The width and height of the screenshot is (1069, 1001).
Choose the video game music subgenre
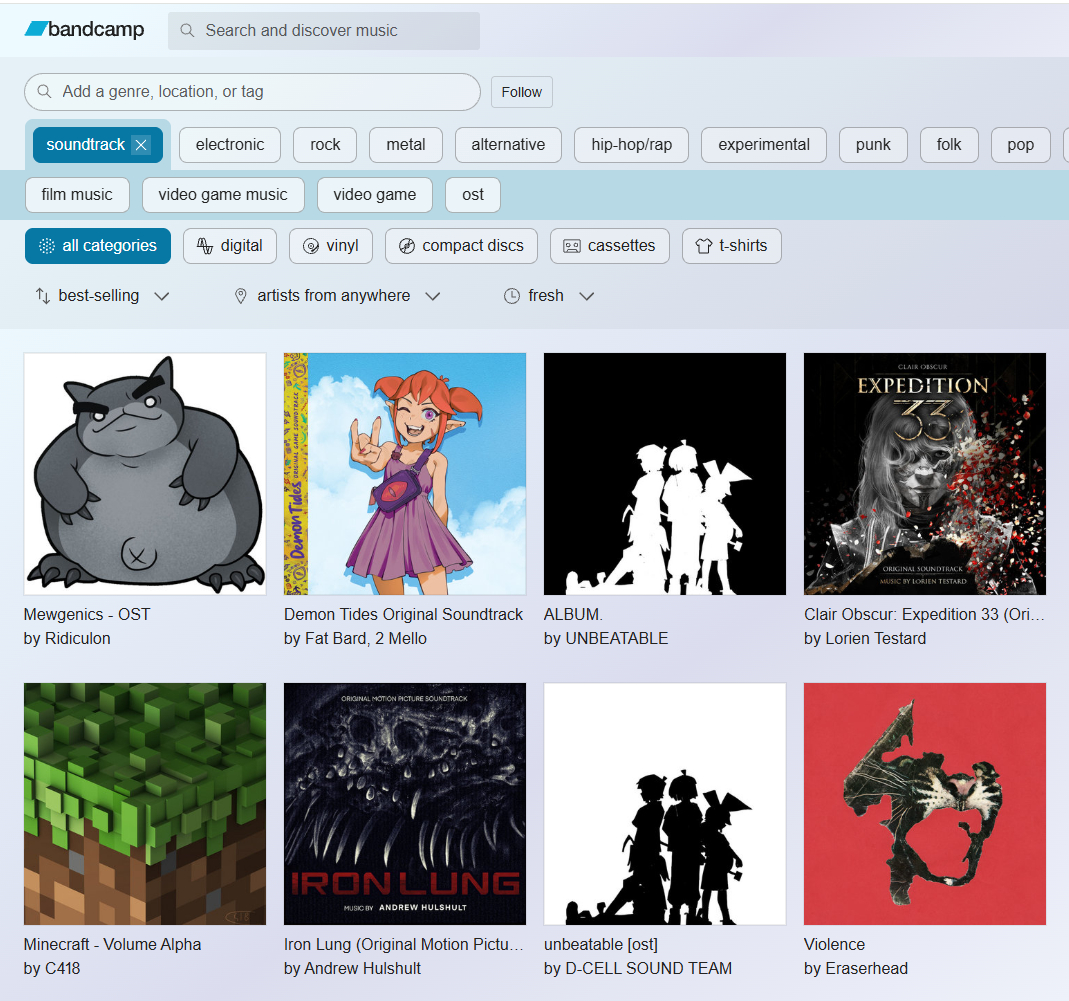click(x=222, y=195)
